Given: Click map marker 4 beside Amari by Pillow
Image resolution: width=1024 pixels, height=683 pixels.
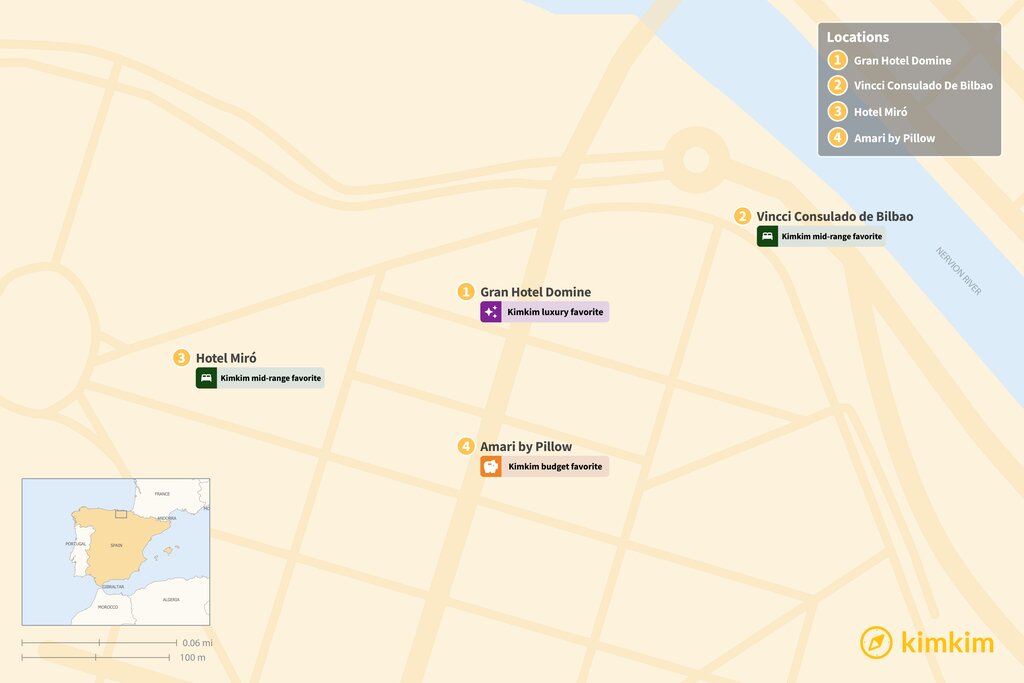Looking at the screenshot, I should [x=466, y=446].
